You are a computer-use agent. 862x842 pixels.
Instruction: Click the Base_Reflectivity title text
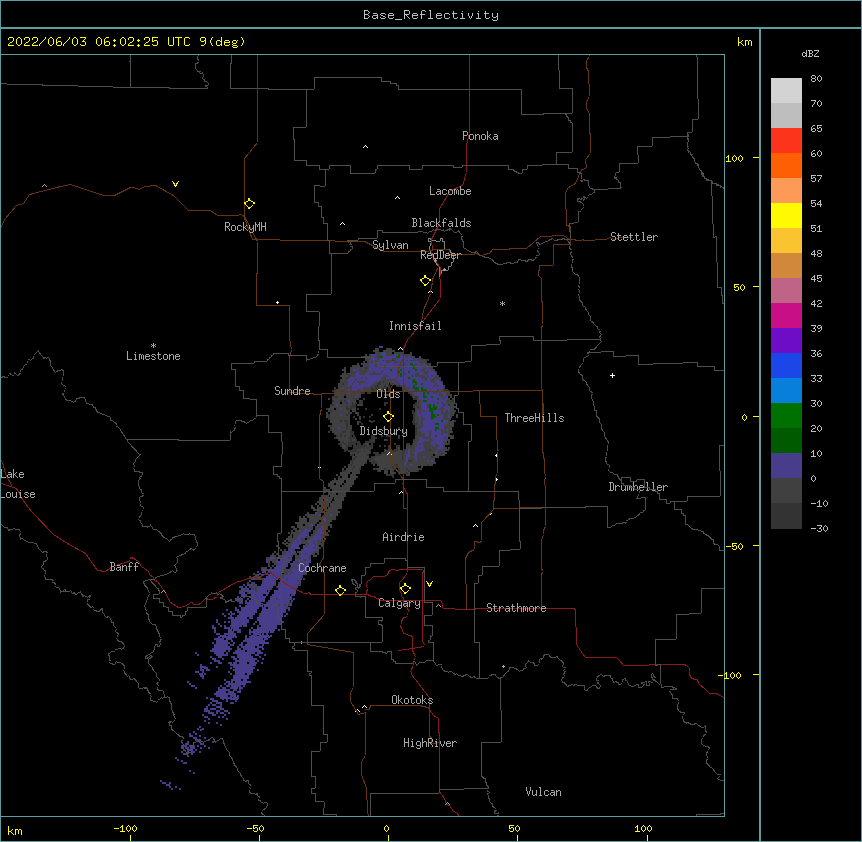430,15
